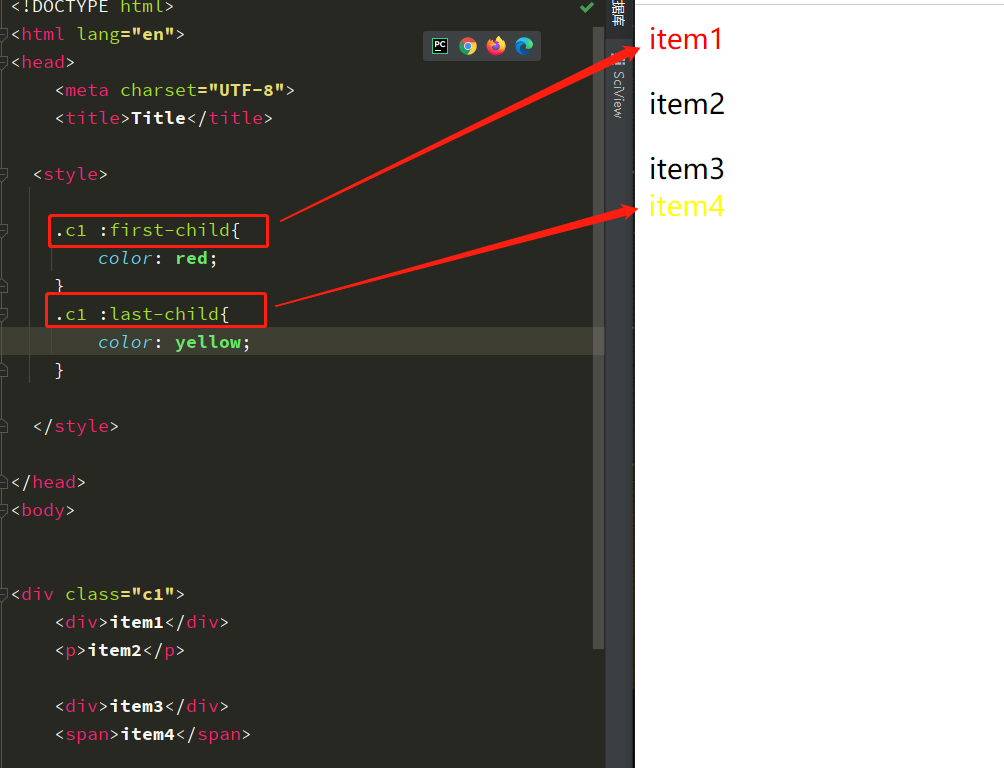The width and height of the screenshot is (1004, 768).
Task: Click the green inspection checkmark icon
Action: coord(587,7)
